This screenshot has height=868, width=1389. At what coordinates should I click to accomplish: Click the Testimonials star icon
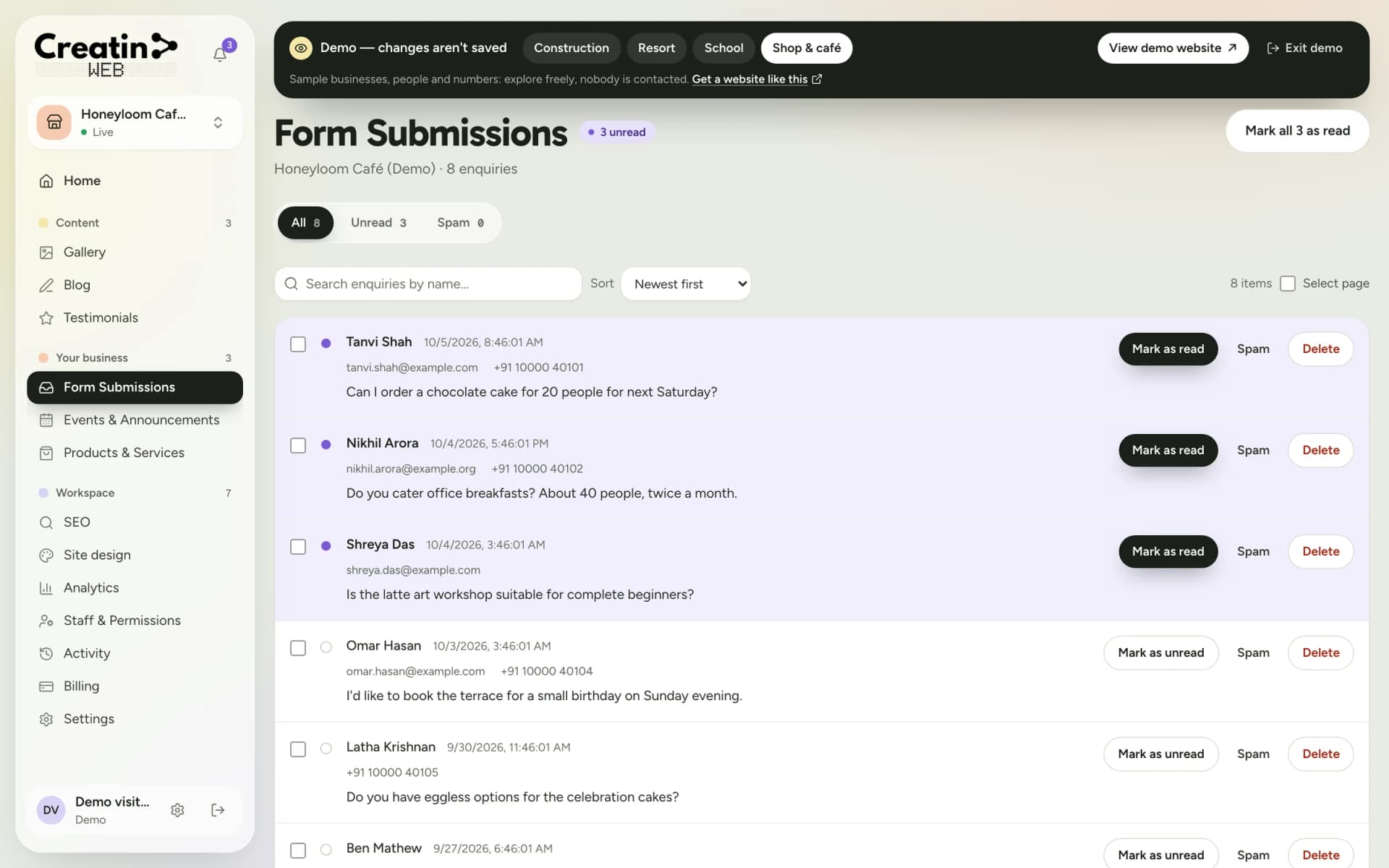[x=46, y=318]
